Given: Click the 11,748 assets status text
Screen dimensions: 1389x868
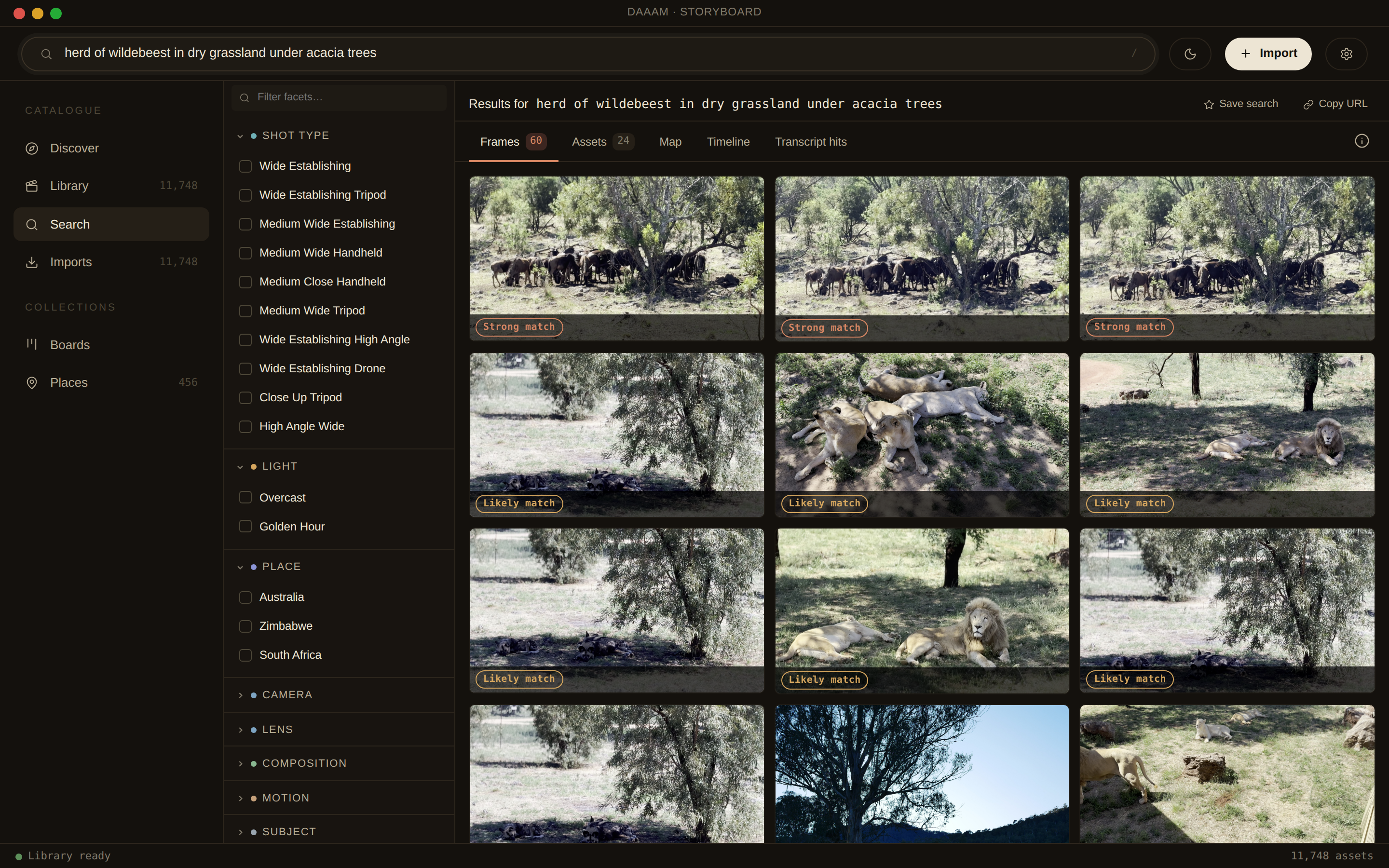Looking at the screenshot, I should pyautogui.click(x=1332, y=856).
